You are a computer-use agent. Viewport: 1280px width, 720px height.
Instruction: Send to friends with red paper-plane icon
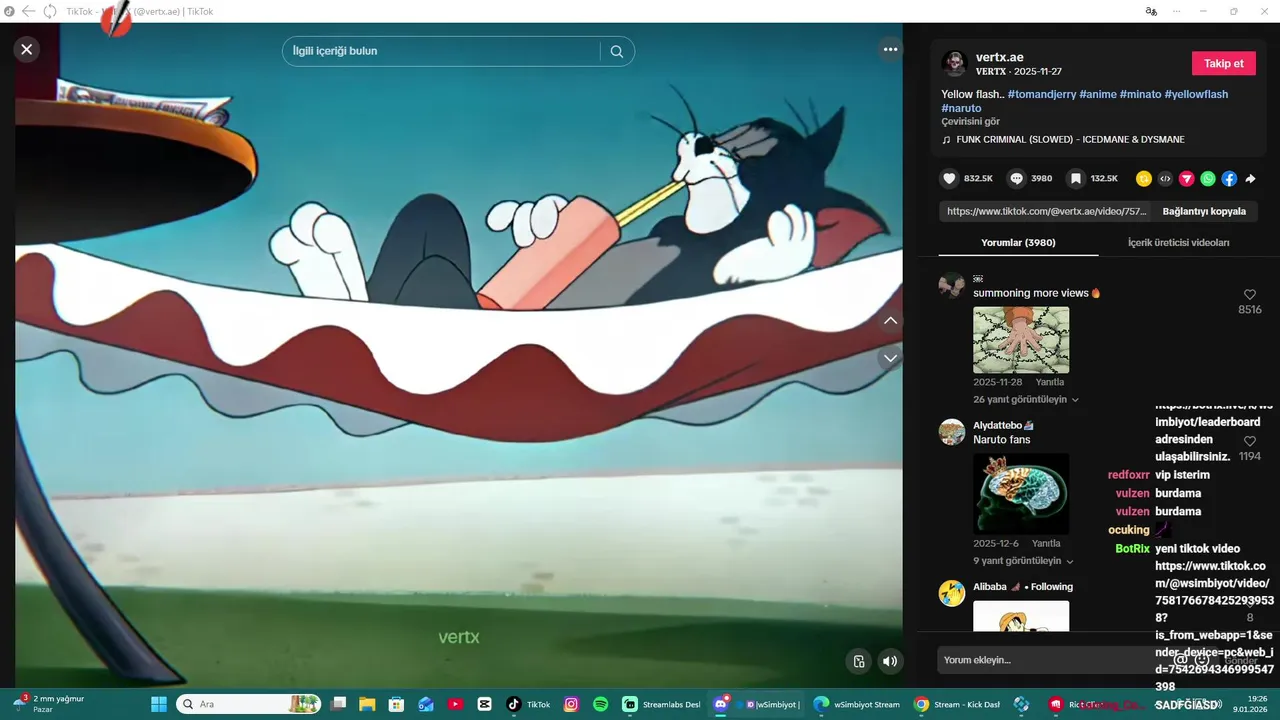click(1187, 179)
